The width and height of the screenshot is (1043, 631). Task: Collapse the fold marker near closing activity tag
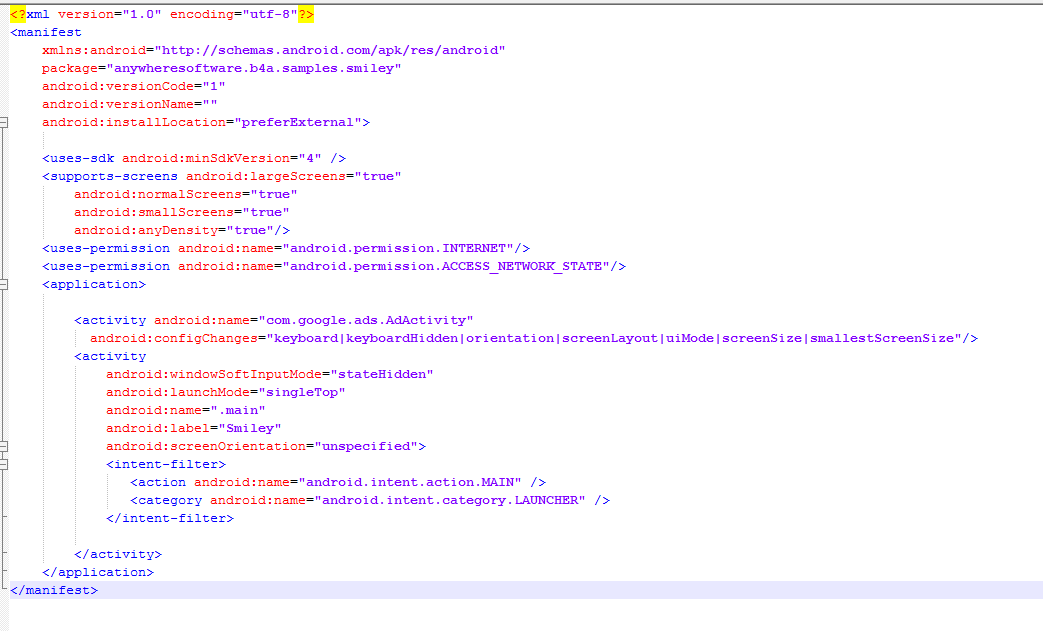6,553
